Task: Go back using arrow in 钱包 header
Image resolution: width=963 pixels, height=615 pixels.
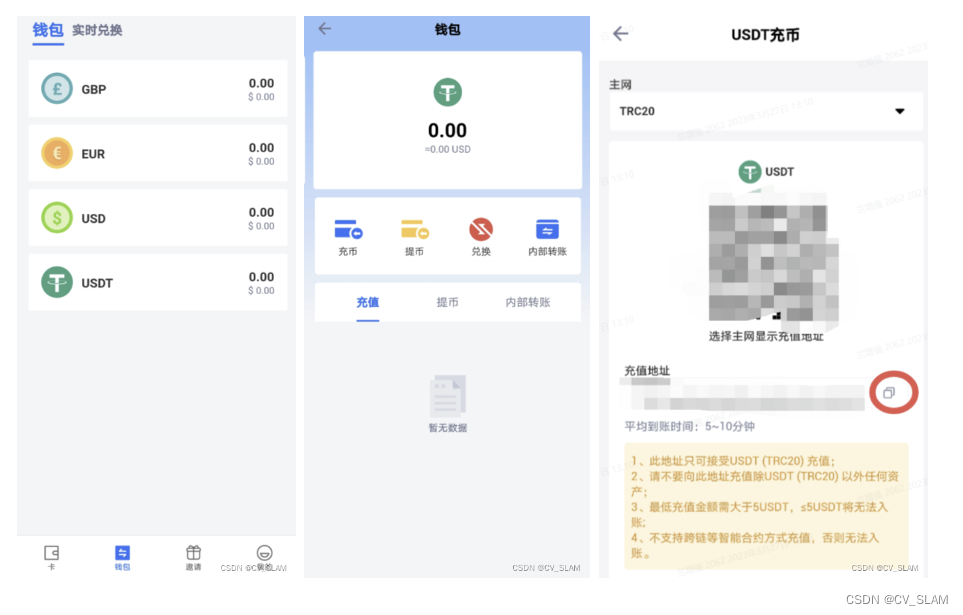Action: (325, 28)
